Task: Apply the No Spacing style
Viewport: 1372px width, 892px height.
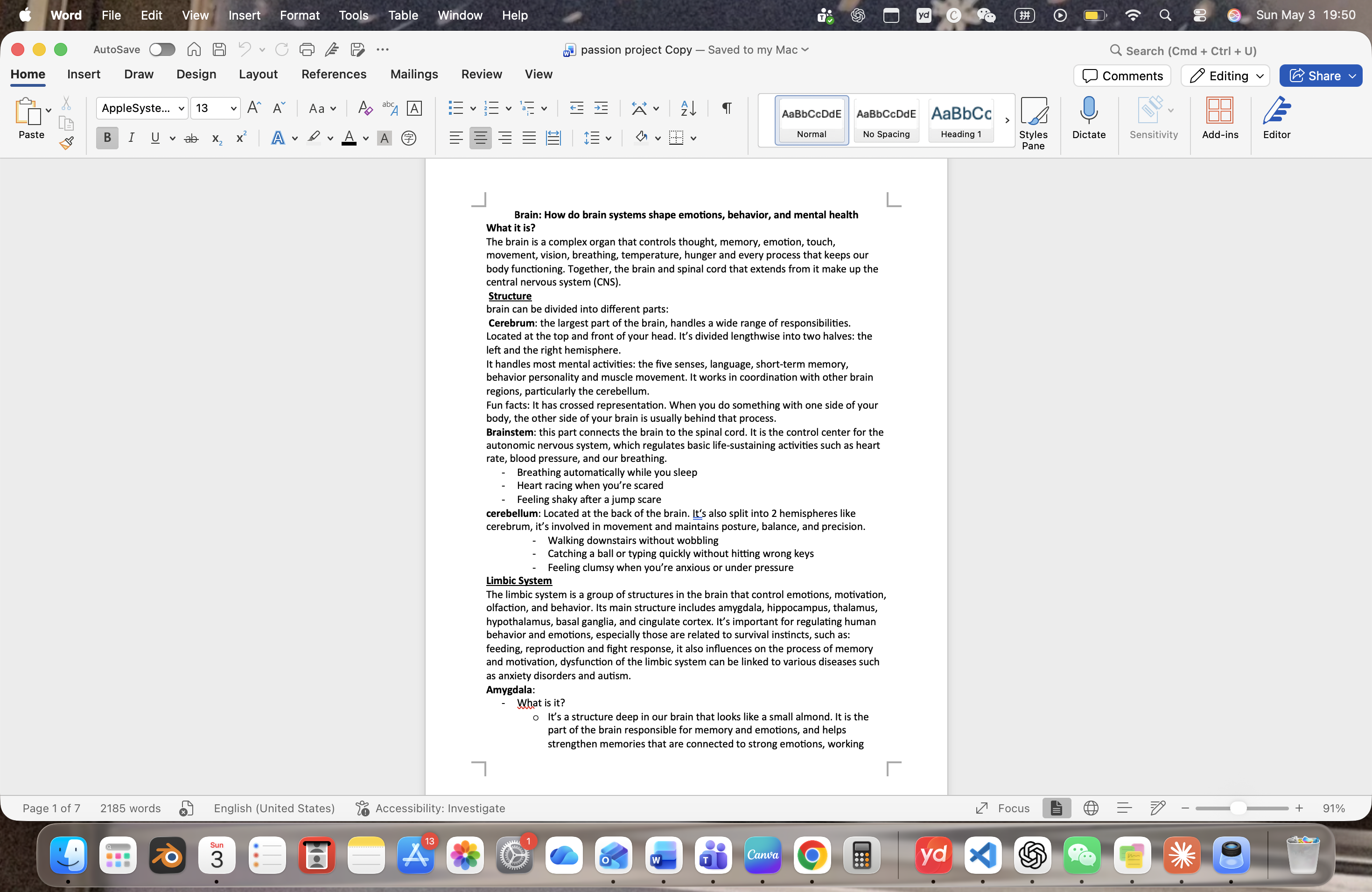Action: pos(886,120)
